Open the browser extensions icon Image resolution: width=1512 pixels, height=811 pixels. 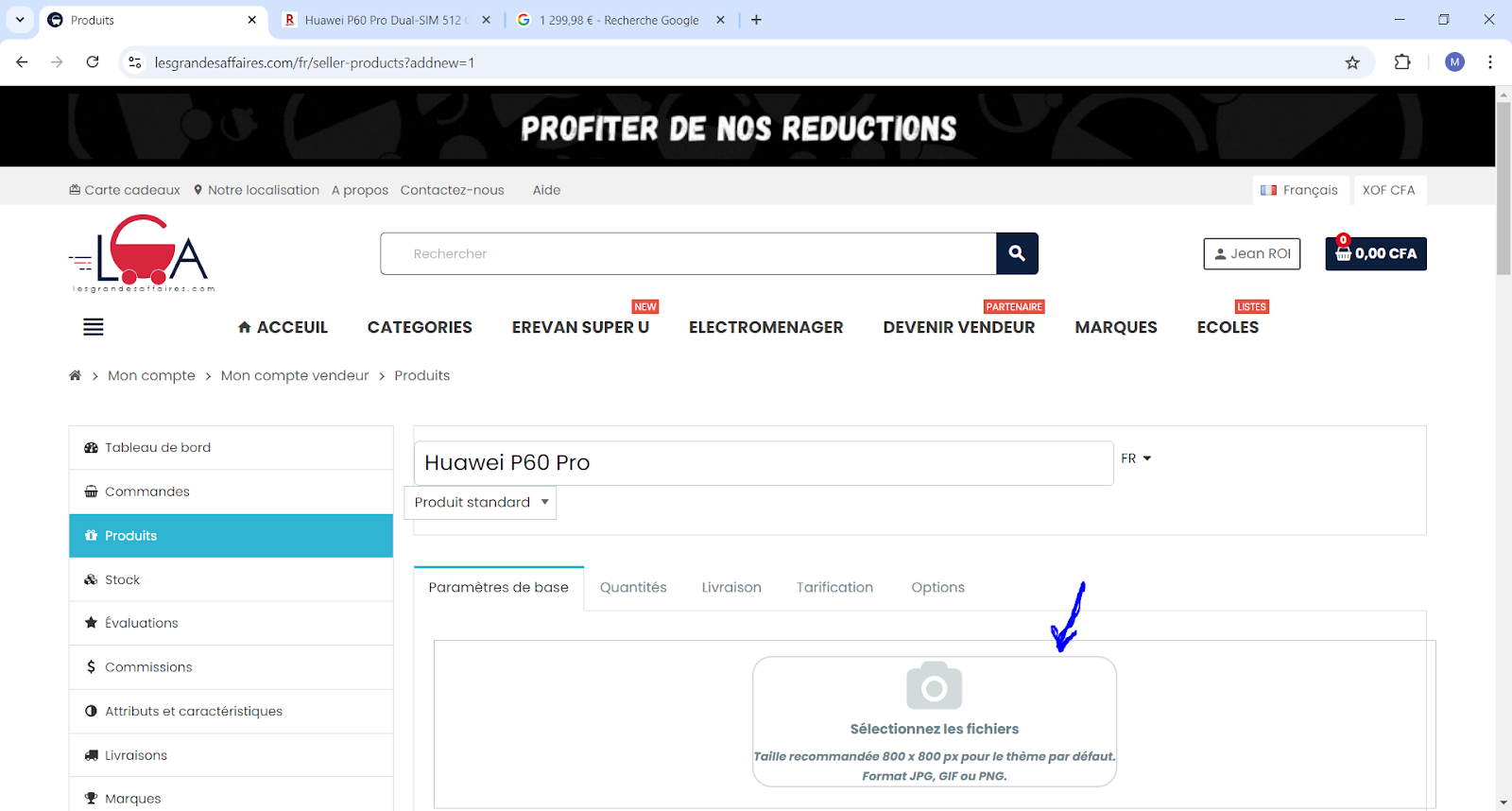pos(1402,62)
